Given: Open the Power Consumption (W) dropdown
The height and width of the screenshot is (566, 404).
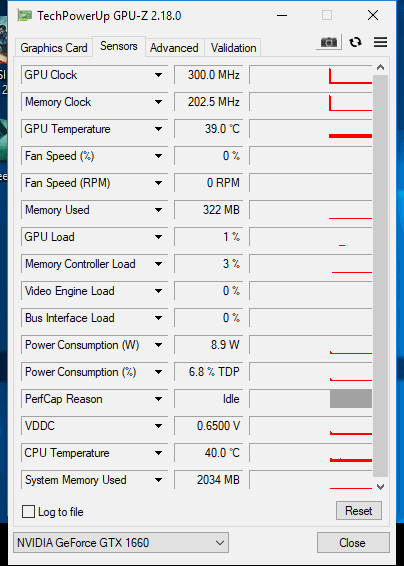Looking at the screenshot, I should point(158,345).
